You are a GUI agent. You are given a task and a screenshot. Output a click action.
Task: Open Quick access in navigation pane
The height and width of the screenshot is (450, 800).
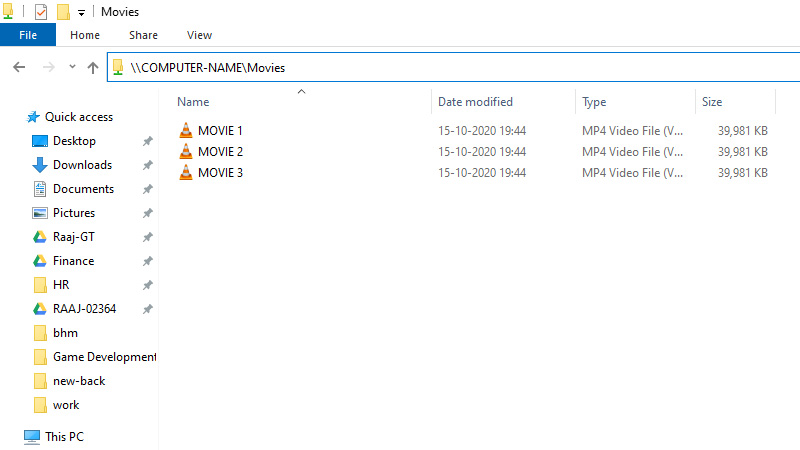click(x=79, y=117)
